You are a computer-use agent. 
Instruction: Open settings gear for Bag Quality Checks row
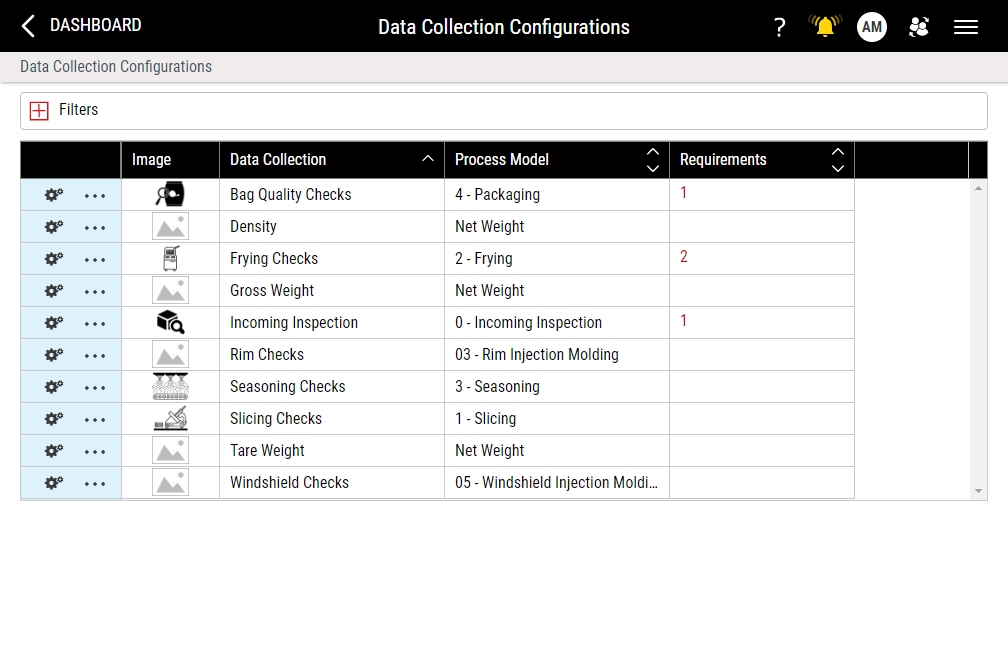[x=51, y=195]
